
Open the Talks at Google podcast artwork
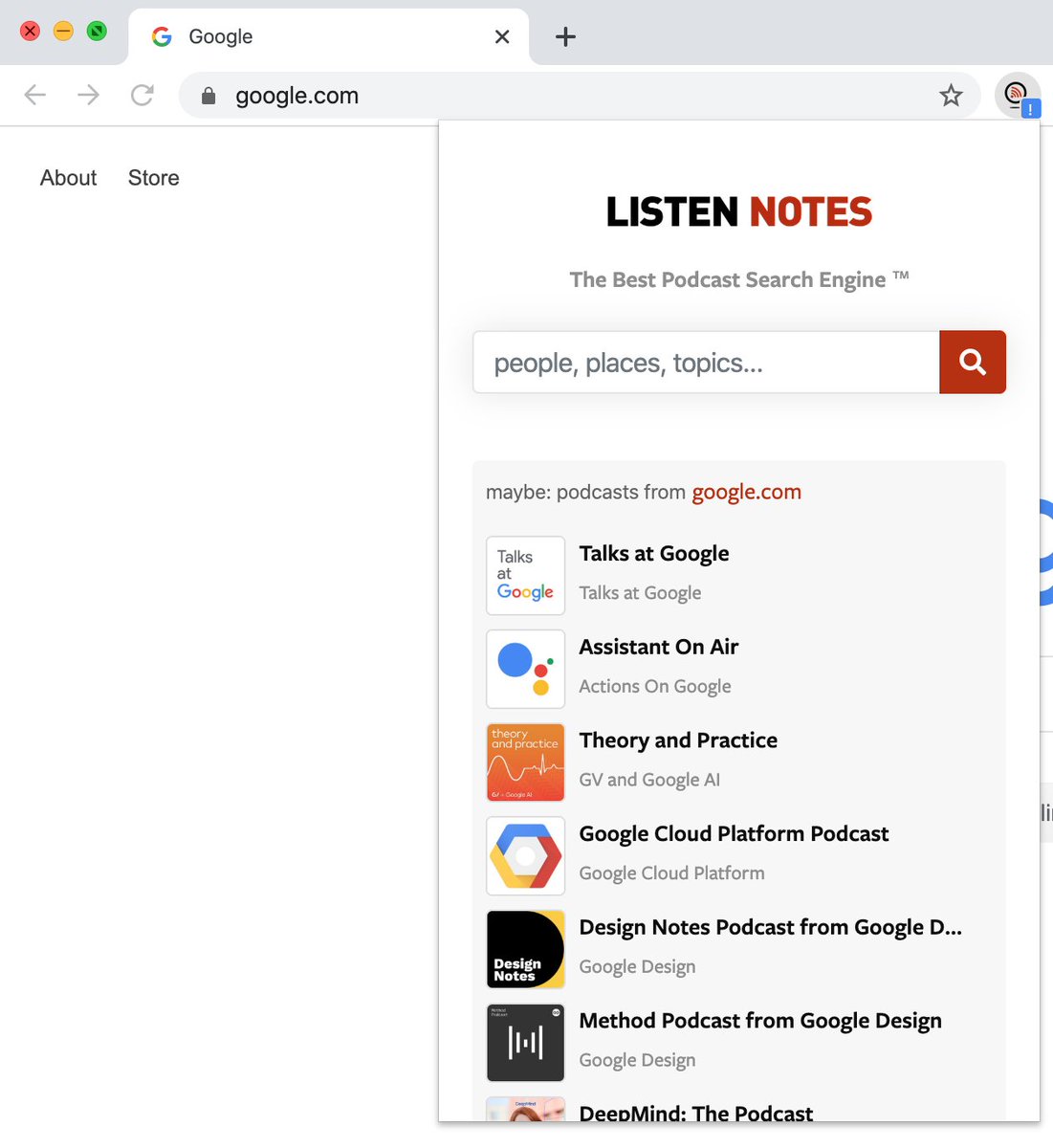tap(525, 575)
